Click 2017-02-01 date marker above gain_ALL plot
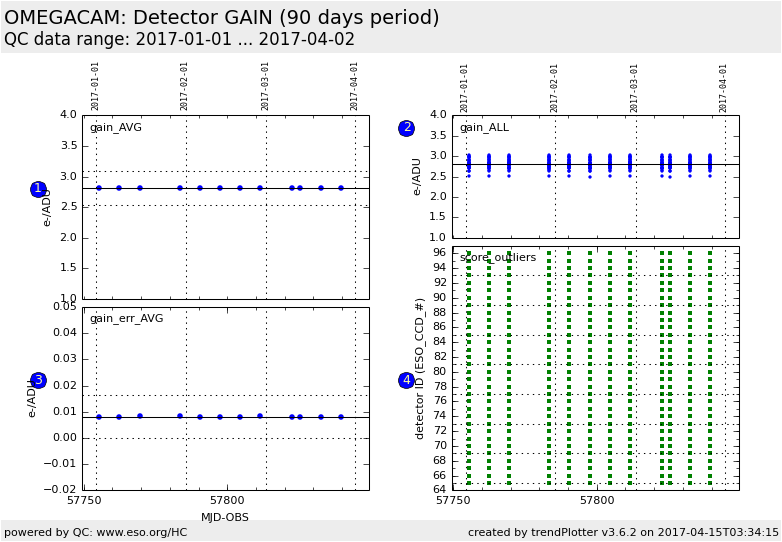 pyautogui.click(x=554, y=88)
